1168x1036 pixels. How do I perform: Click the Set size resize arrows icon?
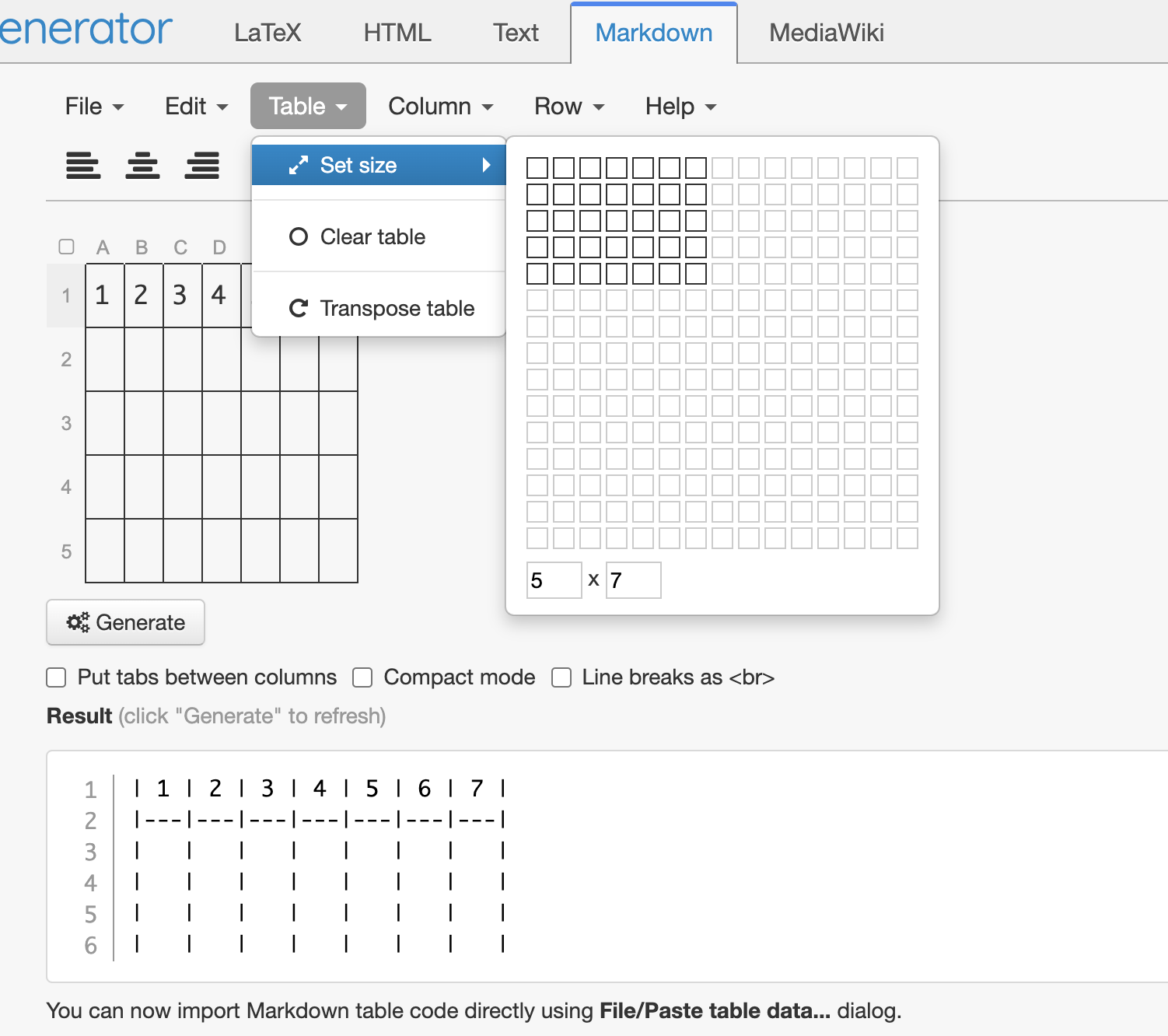click(x=299, y=165)
